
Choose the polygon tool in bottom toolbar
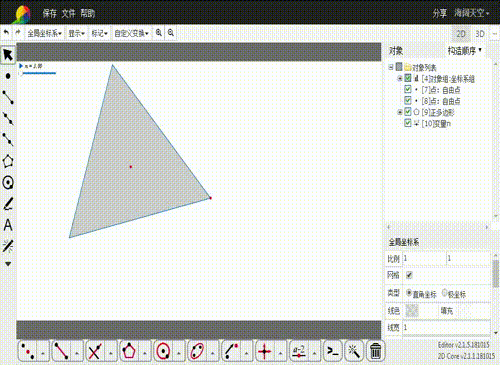tap(129, 351)
